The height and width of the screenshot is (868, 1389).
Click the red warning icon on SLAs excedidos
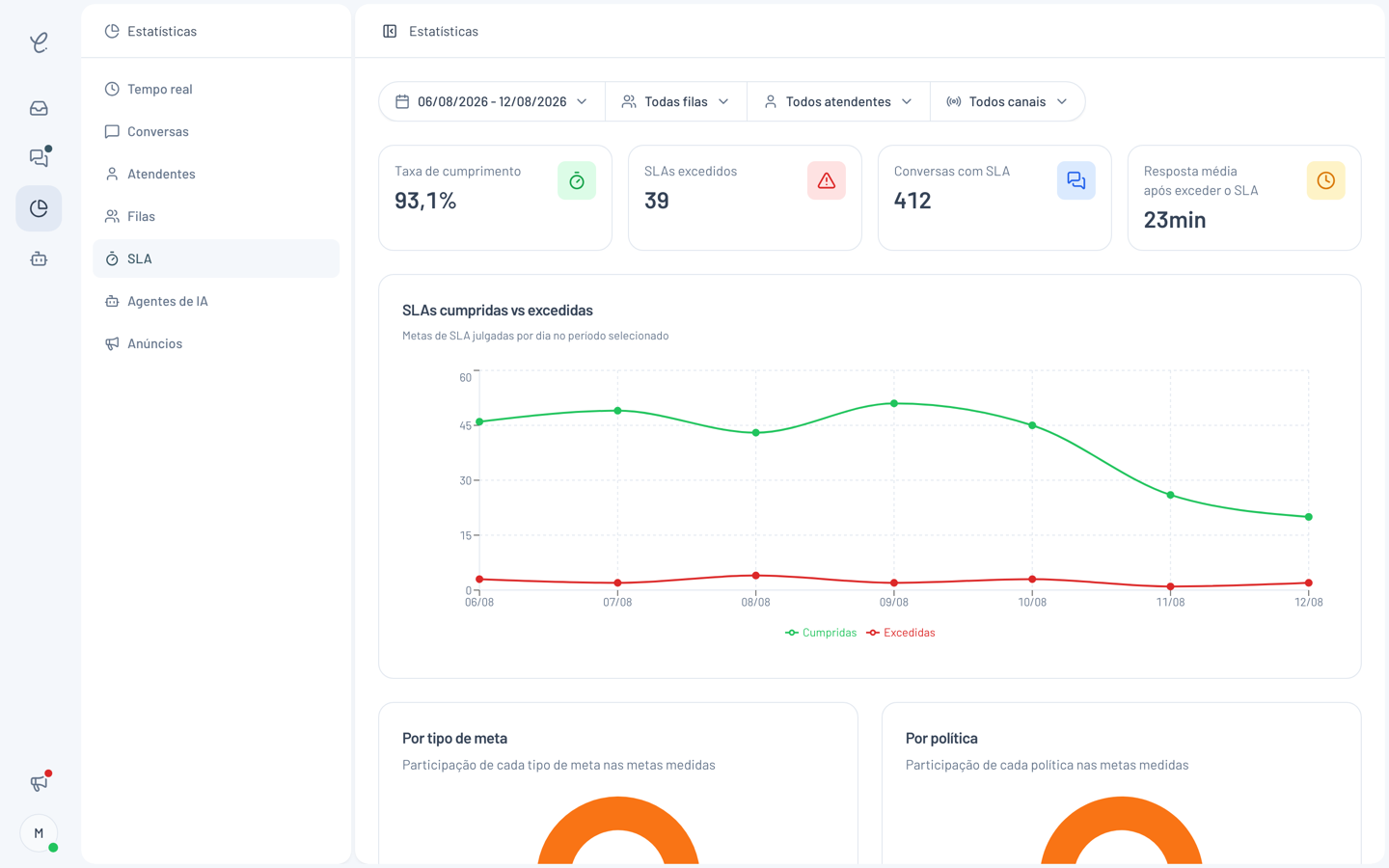(x=827, y=180)
